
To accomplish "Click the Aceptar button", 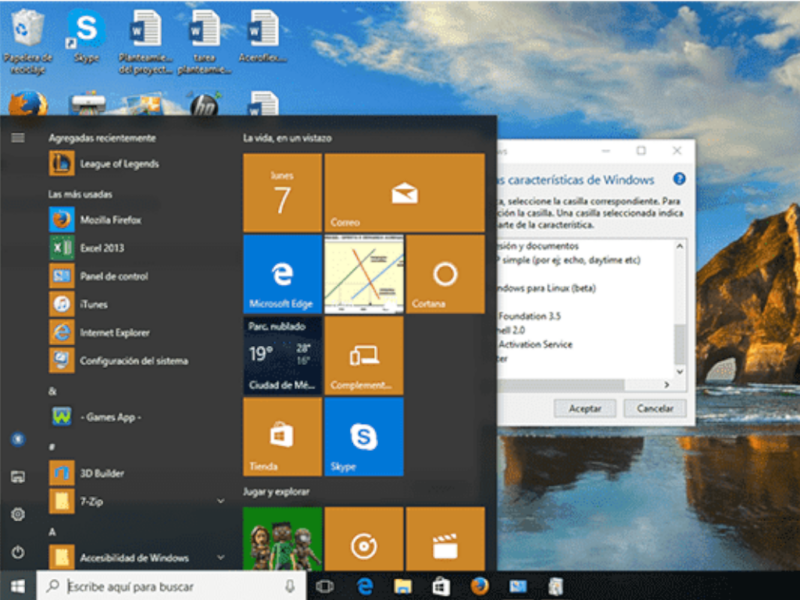I will click(584, 408).
